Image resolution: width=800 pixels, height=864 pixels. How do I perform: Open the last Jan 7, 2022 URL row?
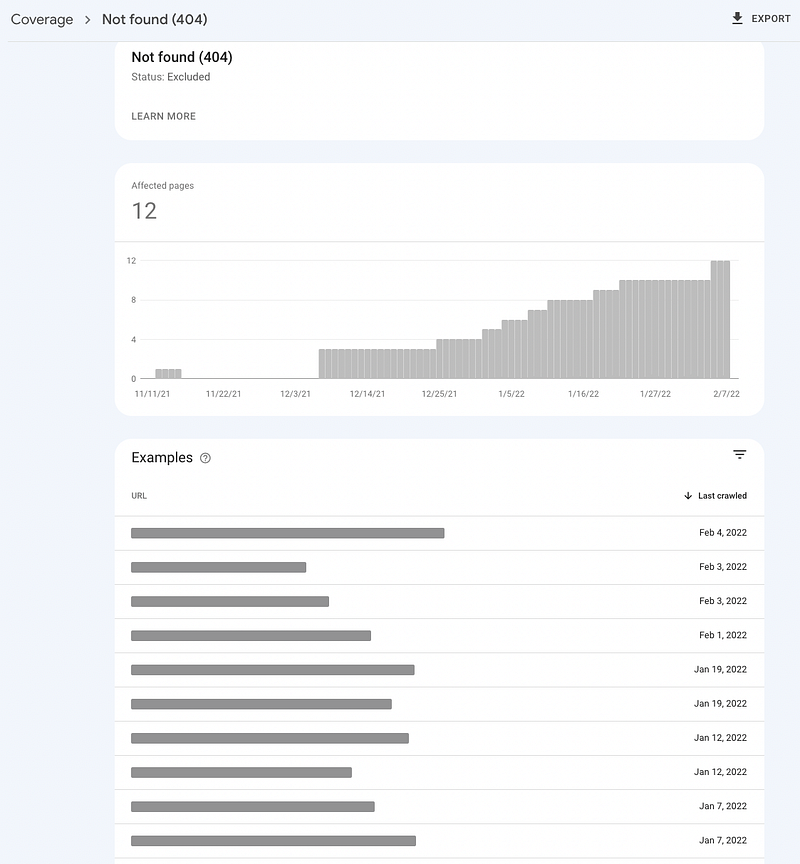point(439,840)
